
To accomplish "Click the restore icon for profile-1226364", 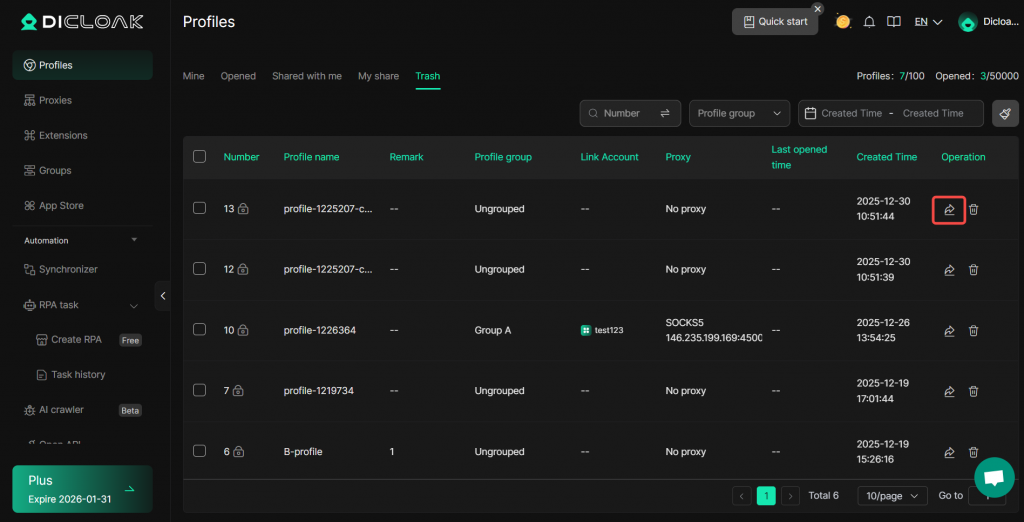I will [x=949, y=331].
